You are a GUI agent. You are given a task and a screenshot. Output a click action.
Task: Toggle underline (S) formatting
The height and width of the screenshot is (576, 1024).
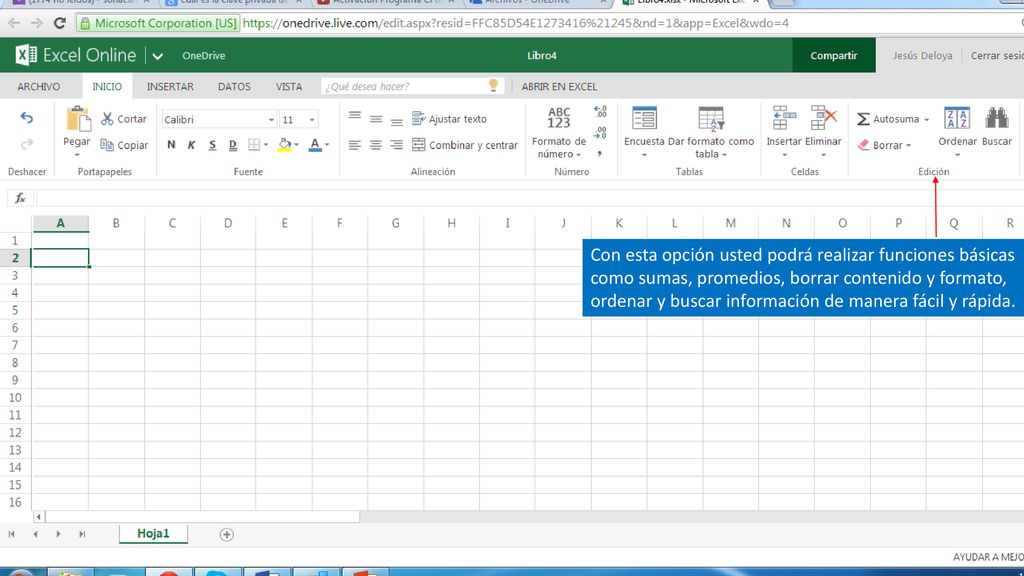point(212,144)
